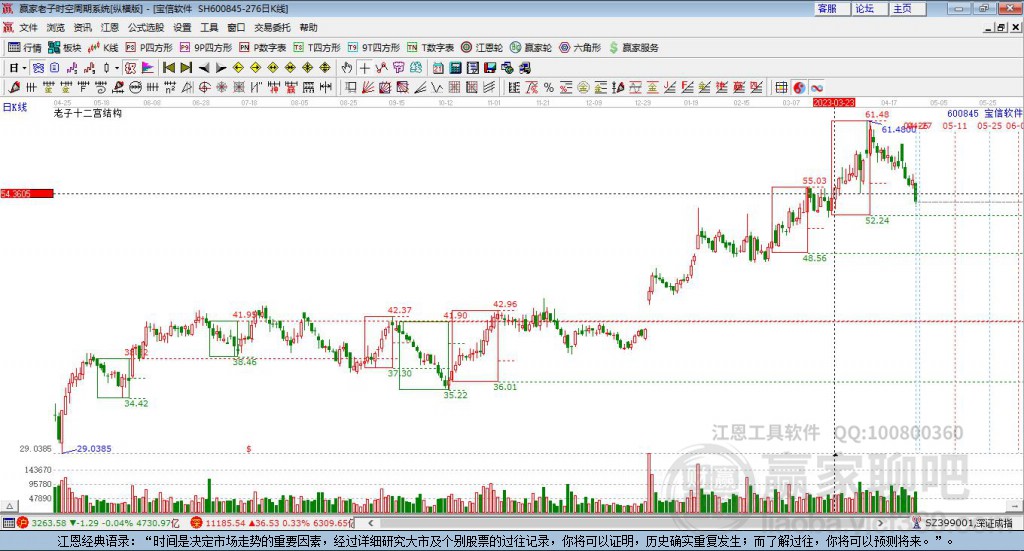Click the black right-arrow scroll icon

[221, 68]
